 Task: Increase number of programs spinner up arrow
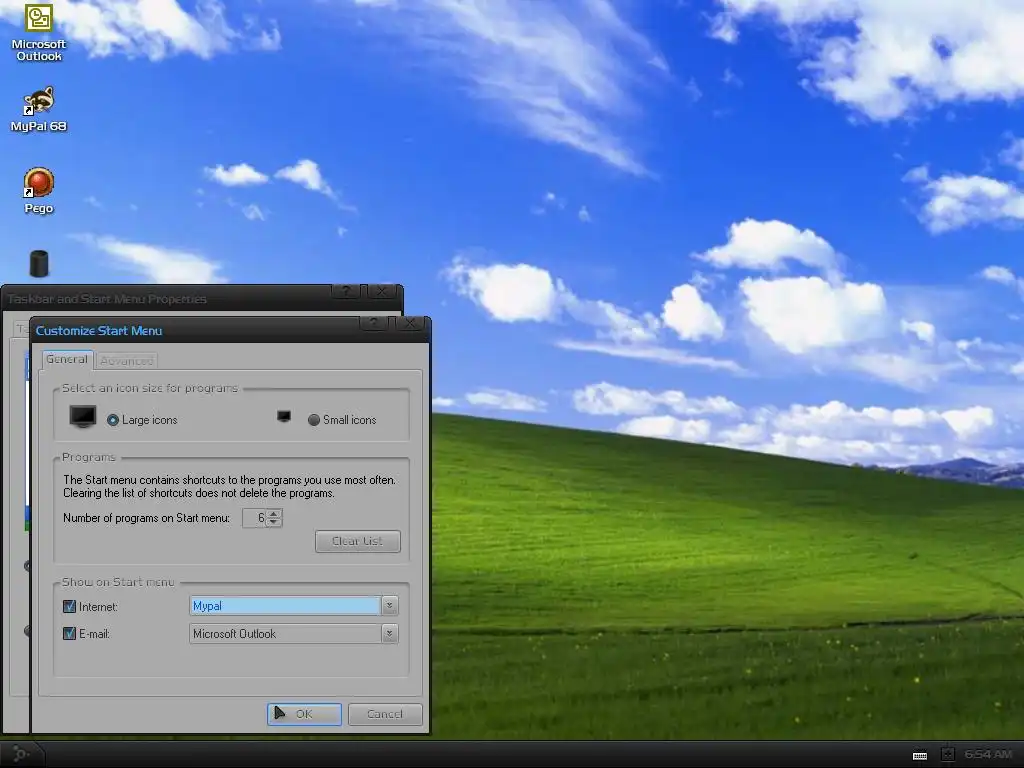(274, 513)
